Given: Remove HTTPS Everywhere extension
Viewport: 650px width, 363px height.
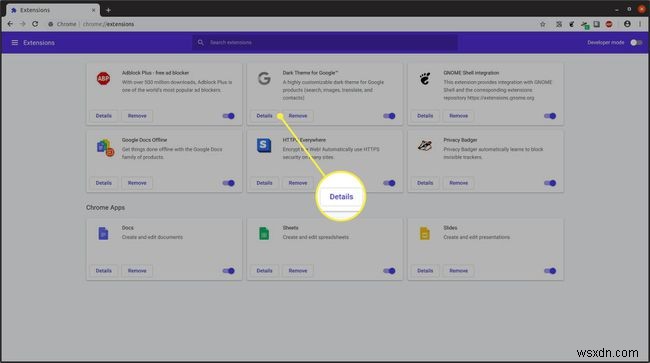Looking at the screenshot, I should point(298,183).
